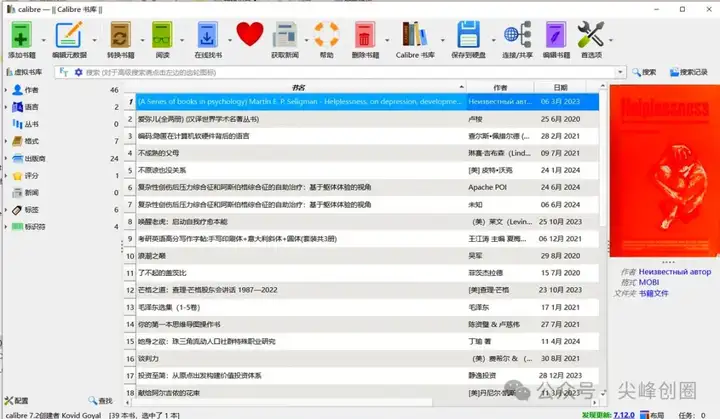Click the Virtual library (虚拟书库) button

(x=24, y=72)
